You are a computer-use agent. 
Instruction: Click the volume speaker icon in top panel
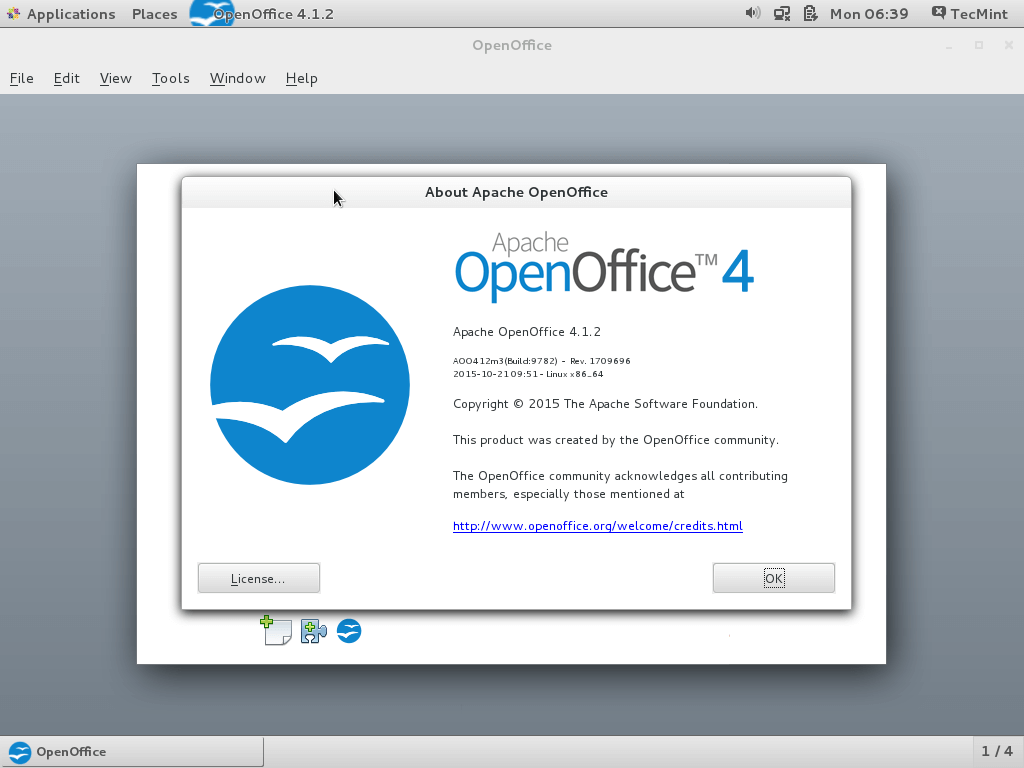[x=753, y=14]
